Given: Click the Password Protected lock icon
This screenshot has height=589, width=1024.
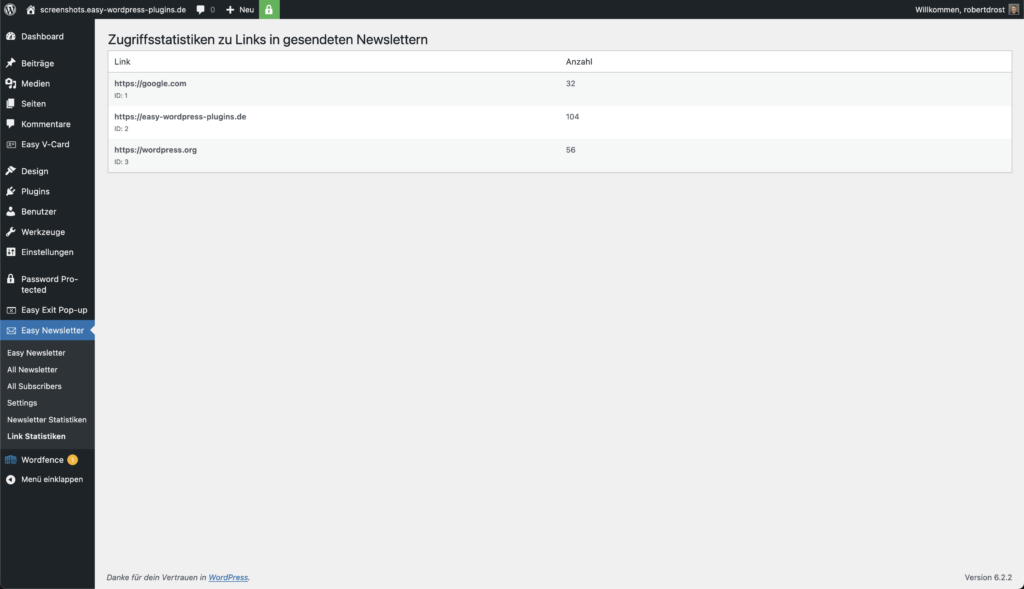Looking at the screenshot, I should tap(10, 279).
